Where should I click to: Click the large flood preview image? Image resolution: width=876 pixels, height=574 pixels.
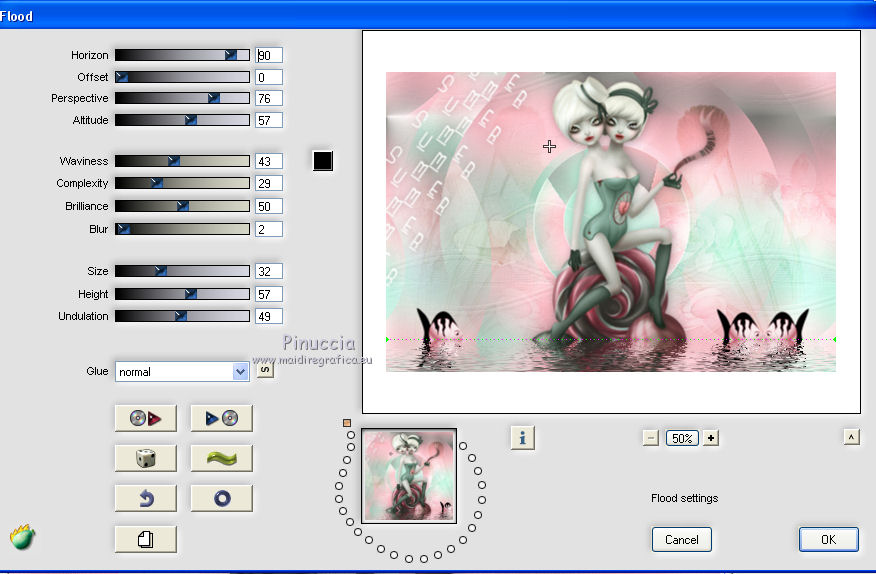pos(611,222)
